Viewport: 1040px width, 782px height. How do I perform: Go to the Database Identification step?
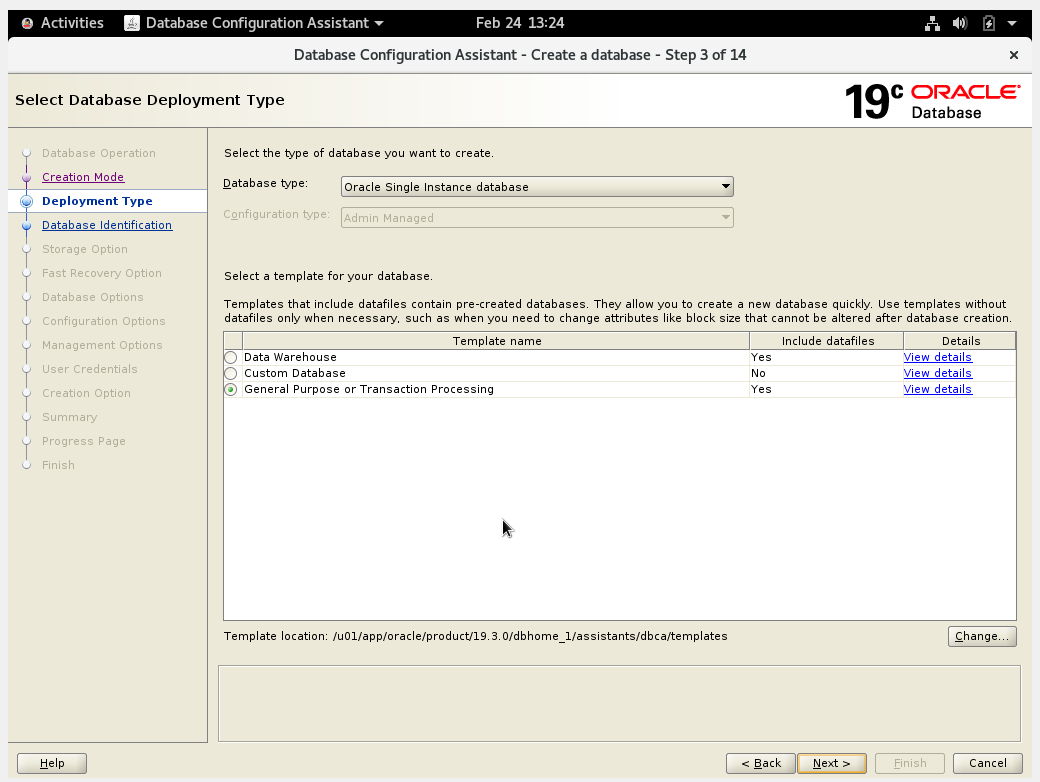[107, 225]
